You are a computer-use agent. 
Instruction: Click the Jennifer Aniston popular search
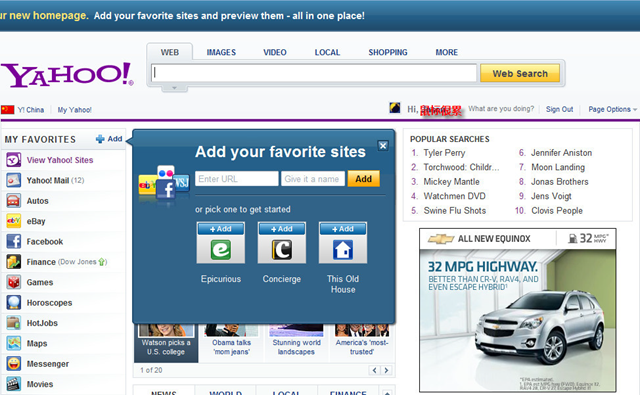click(561, 153)
